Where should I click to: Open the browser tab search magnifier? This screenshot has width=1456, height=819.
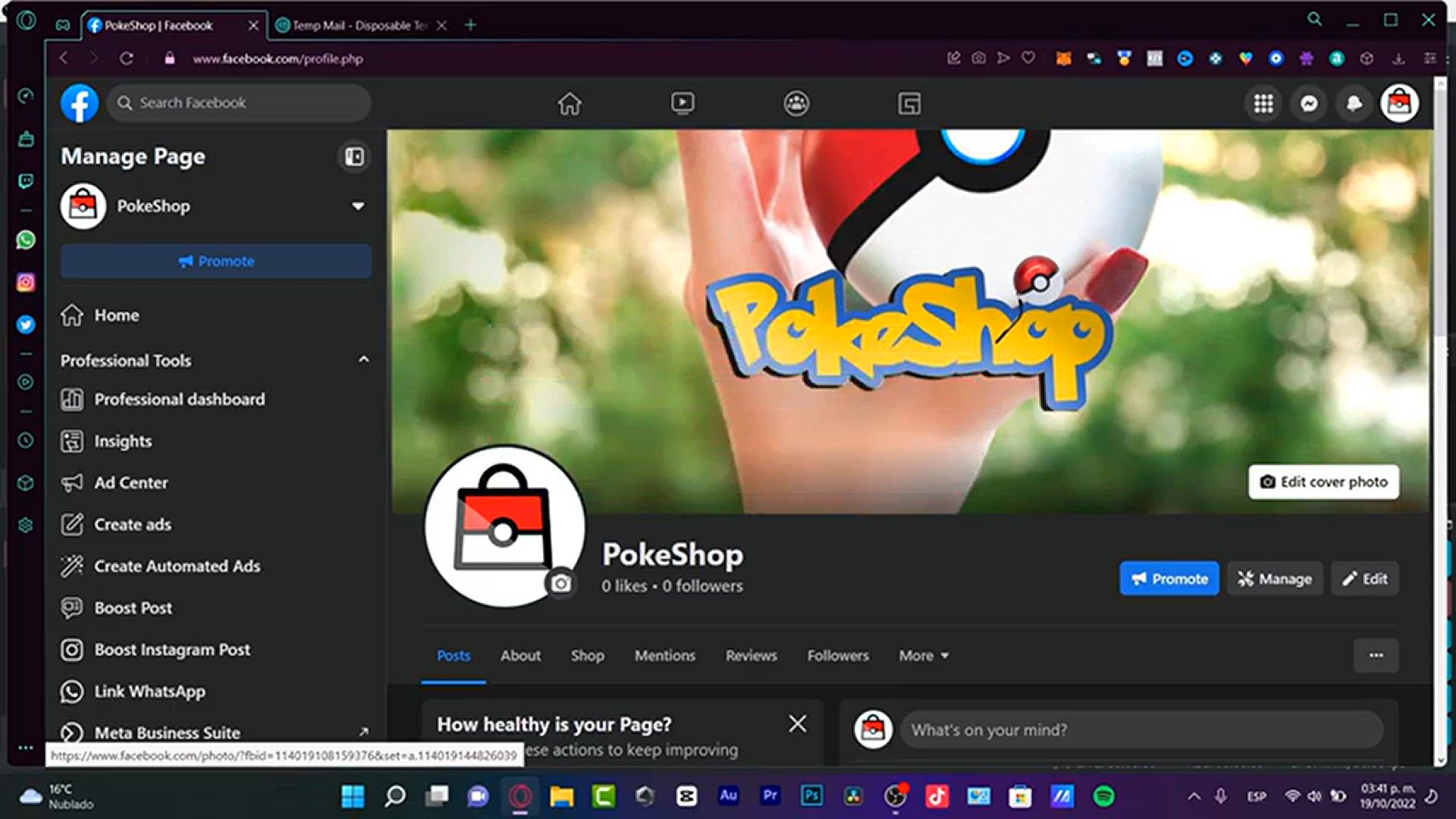1315,20
